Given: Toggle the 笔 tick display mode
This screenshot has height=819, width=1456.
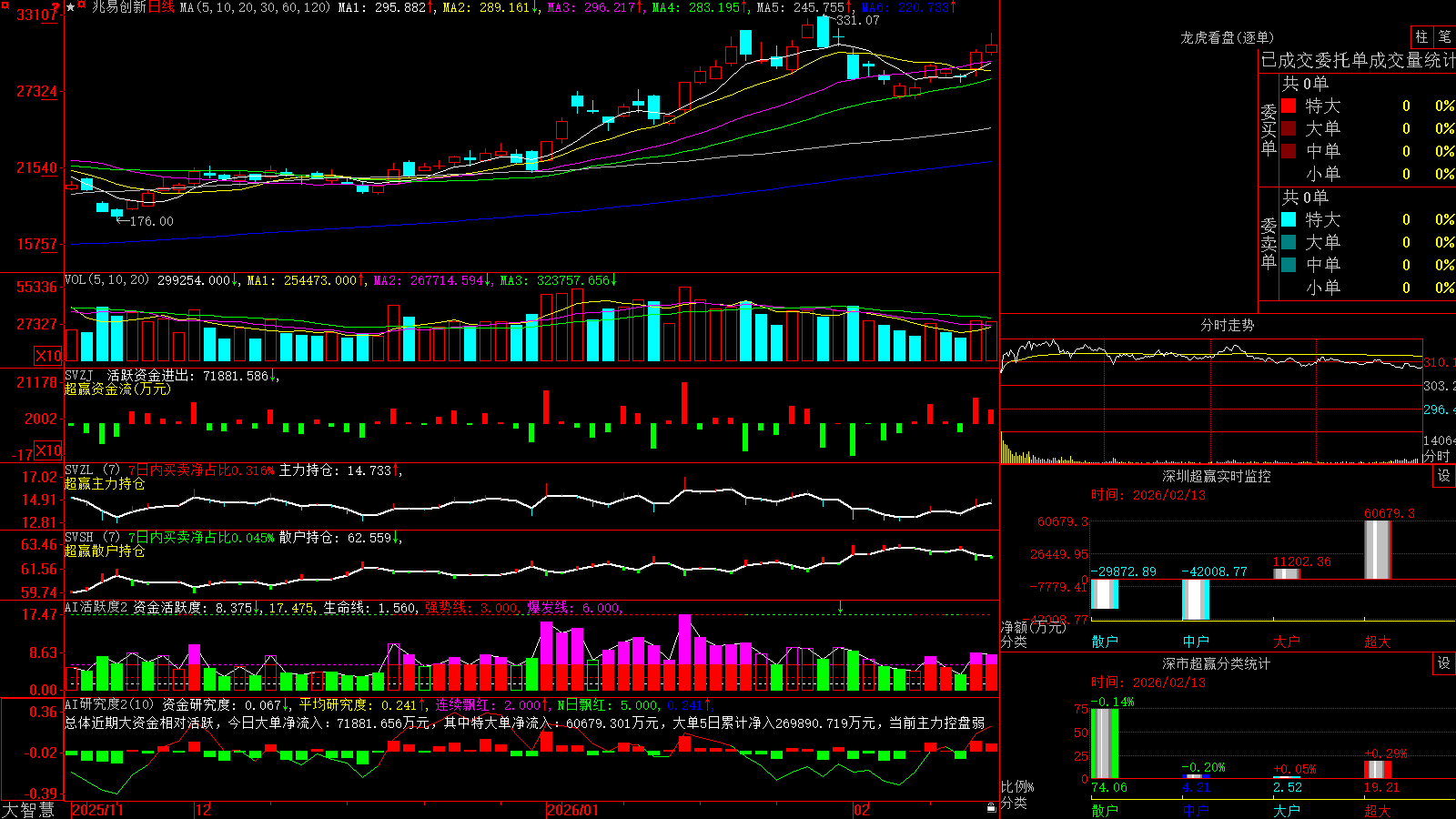Looking at the screenshot, I should click(x=1444, y=36).
